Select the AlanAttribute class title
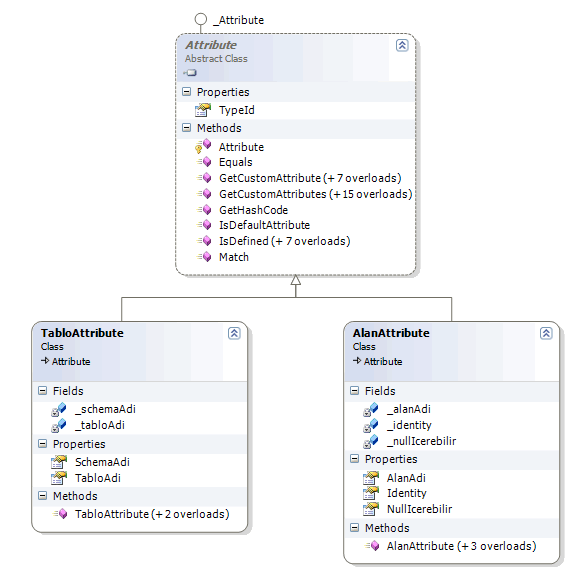 pyautogui.click(x=391, y=333)
